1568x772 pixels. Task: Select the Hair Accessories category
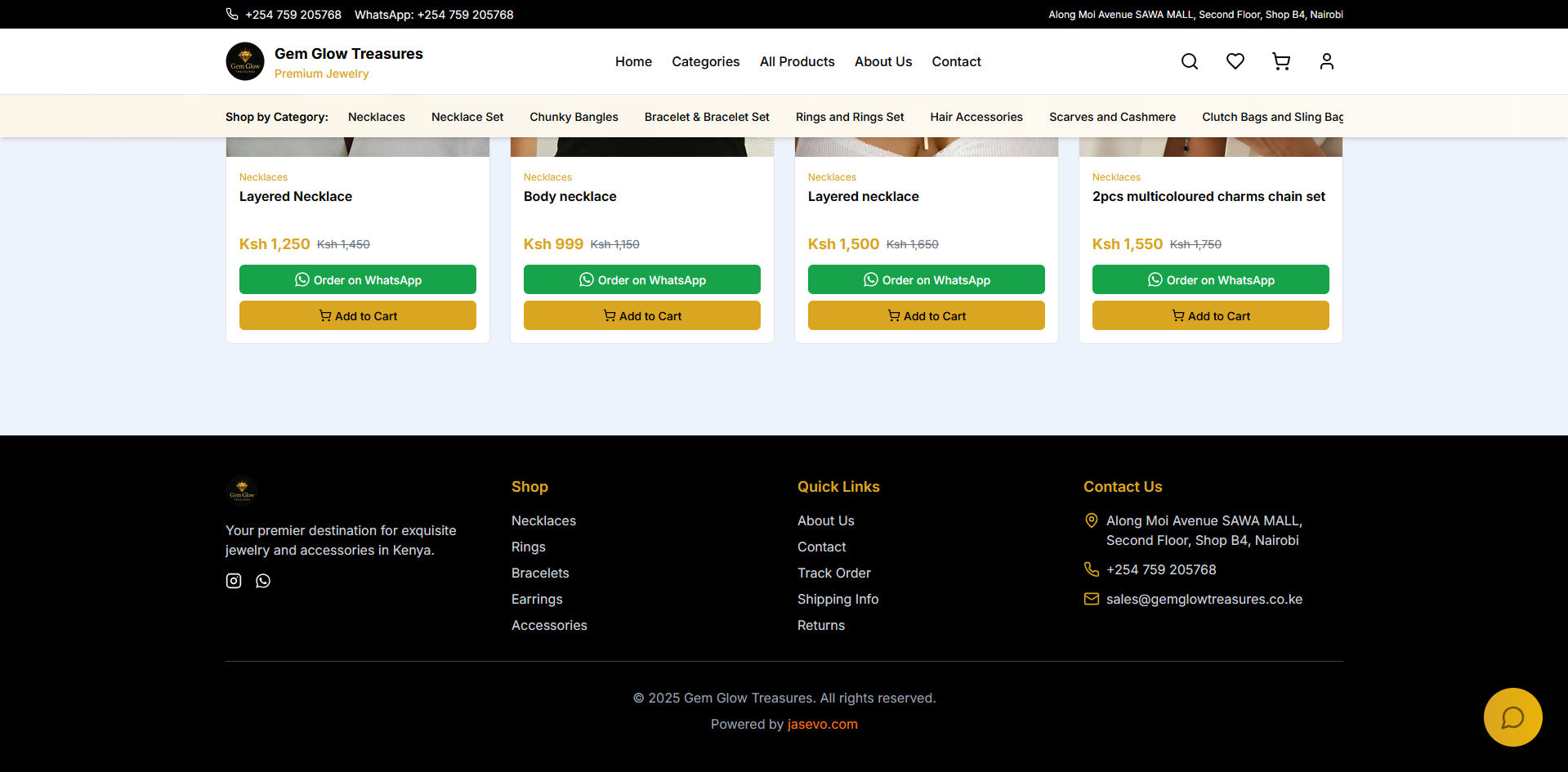[x=976, y=117]
